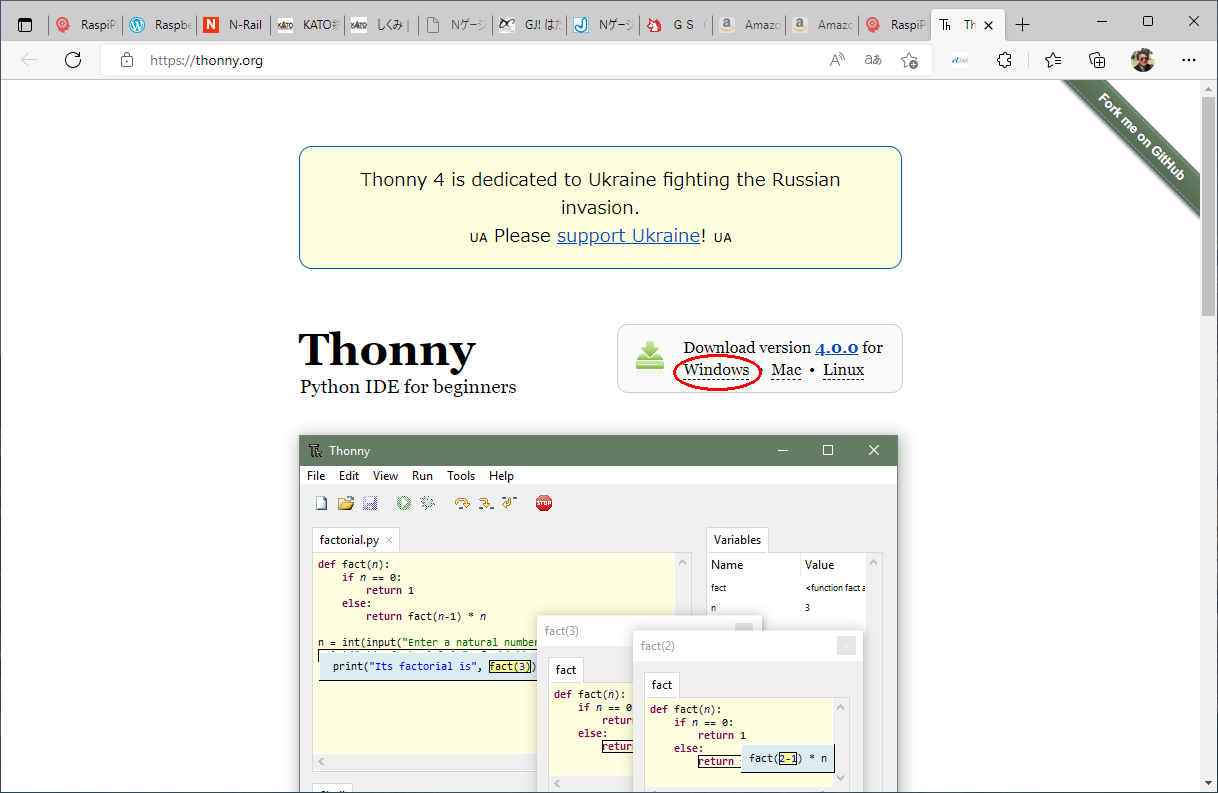1218x793 pixels.
Task: Close the active Thonny tab
Action: coord(988,25)
